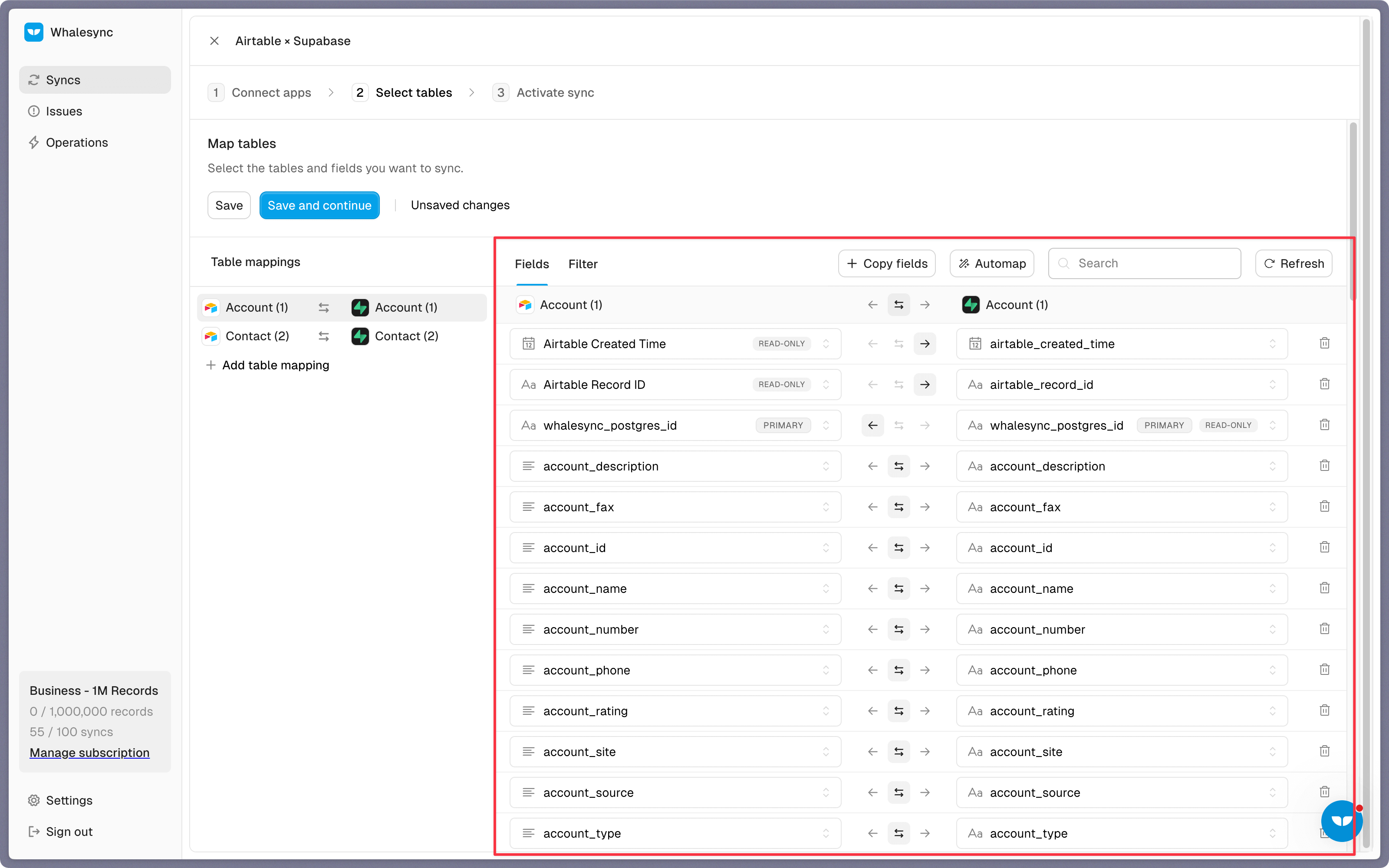This screenshot has height=868, width=1389.
Task: Refresh the field list
Action: (1294, 263)
